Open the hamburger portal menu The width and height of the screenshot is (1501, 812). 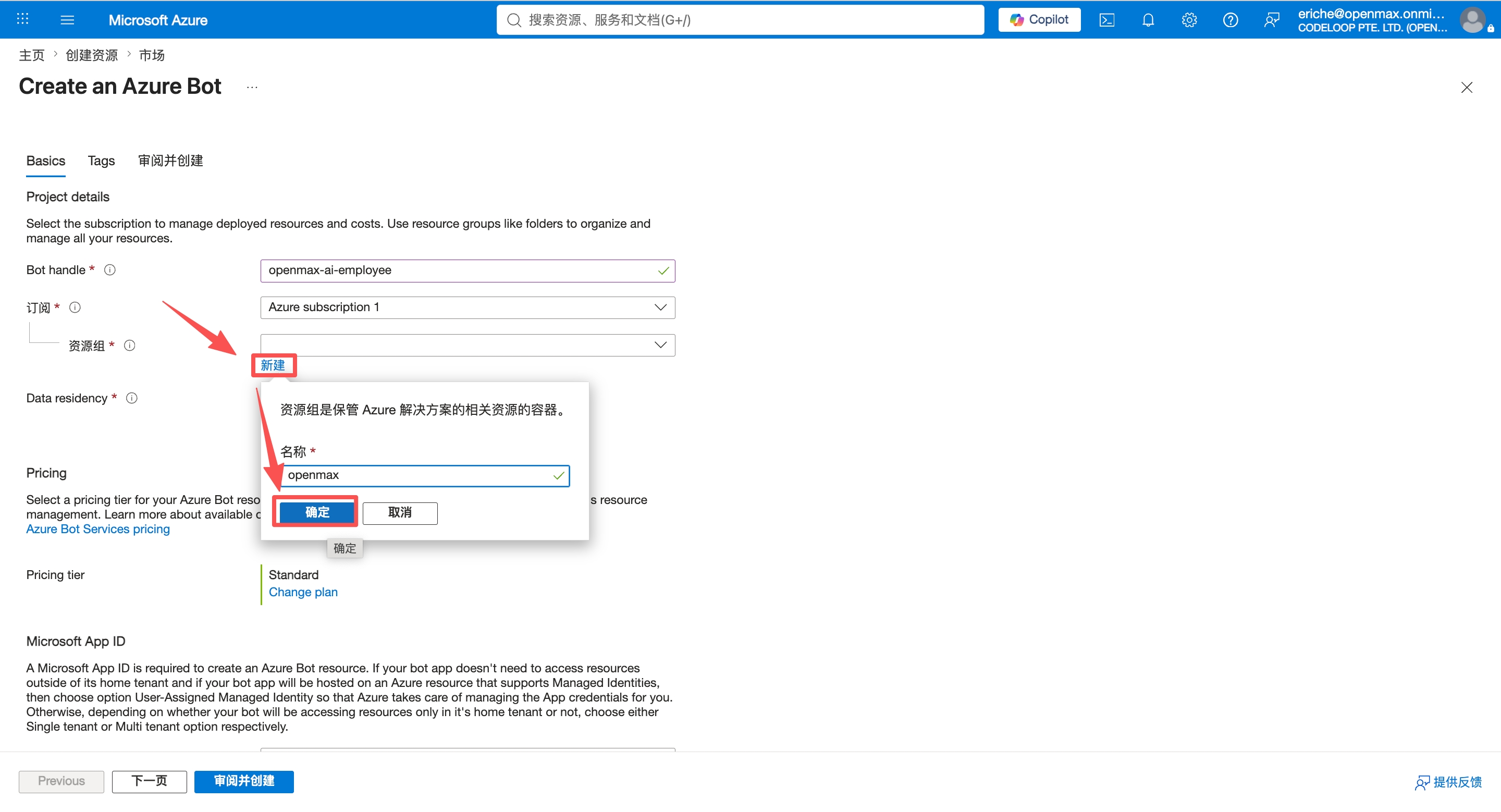(x=68, y=20)
